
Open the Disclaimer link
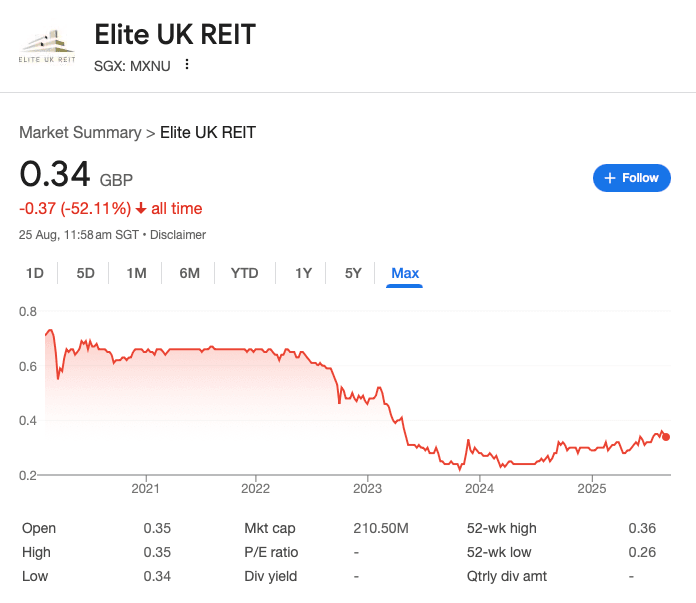click(x=178, y=235)
